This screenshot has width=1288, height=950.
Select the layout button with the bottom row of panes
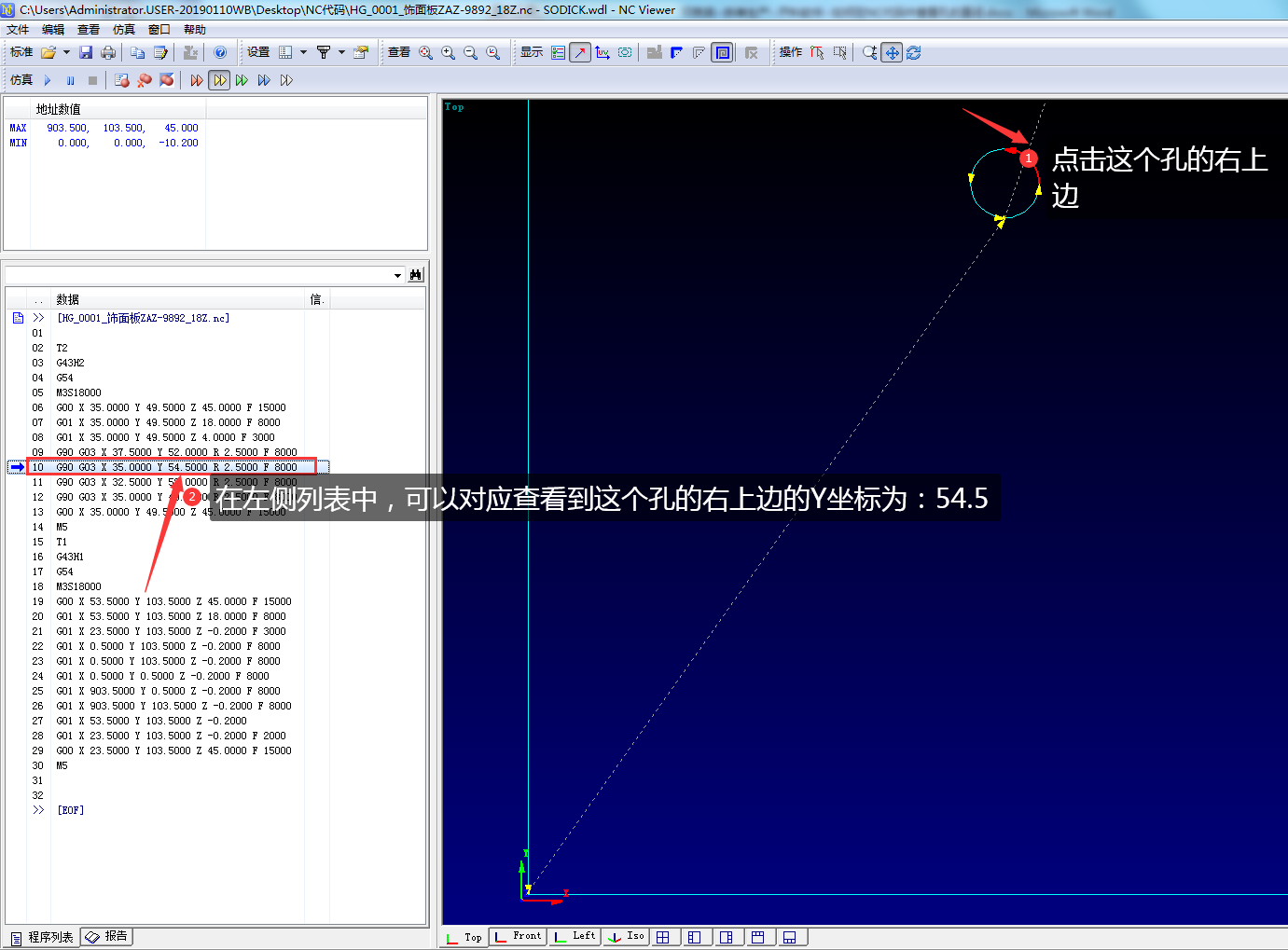(790, 937)
